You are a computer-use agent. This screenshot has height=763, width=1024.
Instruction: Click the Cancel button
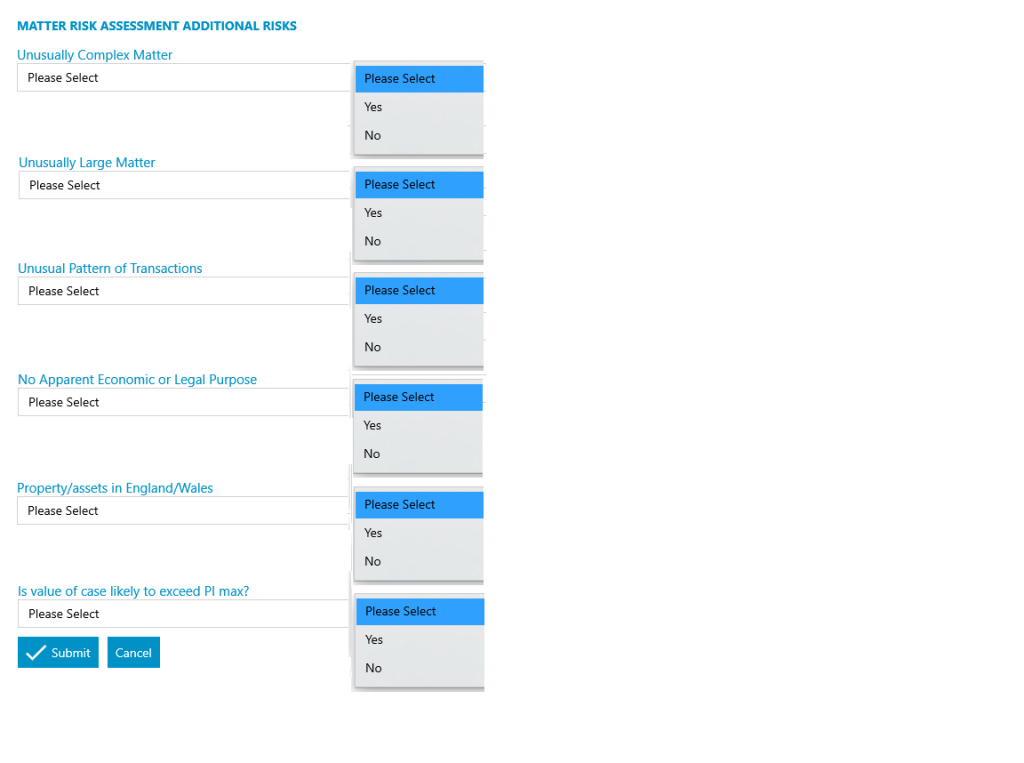[133, 652]
